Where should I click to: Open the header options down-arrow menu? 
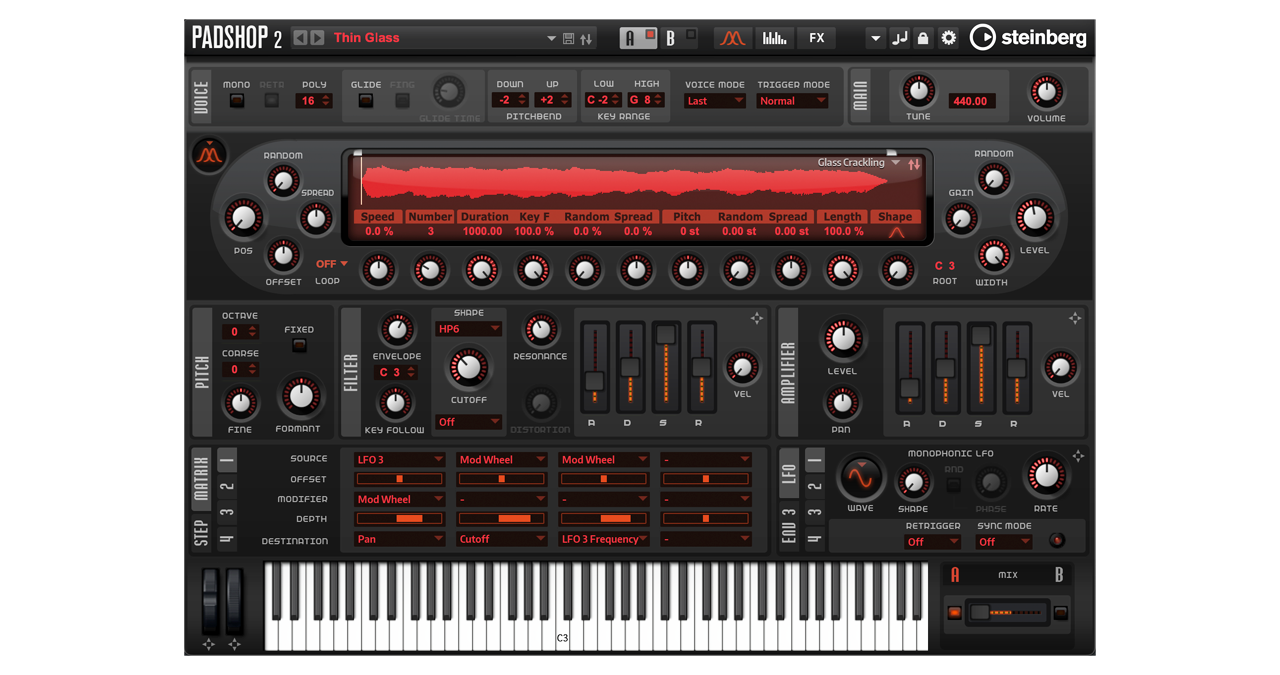pos(875,38)
